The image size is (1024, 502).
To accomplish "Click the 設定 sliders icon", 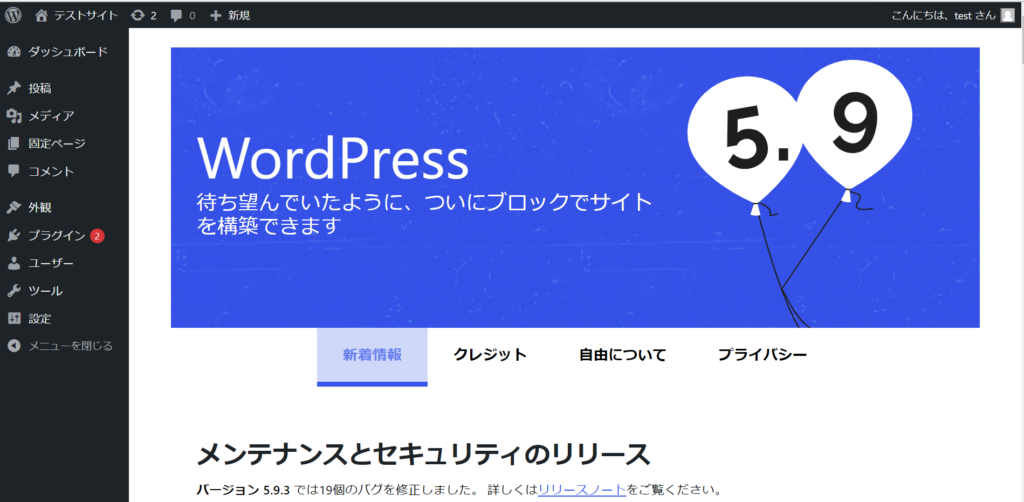I will pos(14,319).
